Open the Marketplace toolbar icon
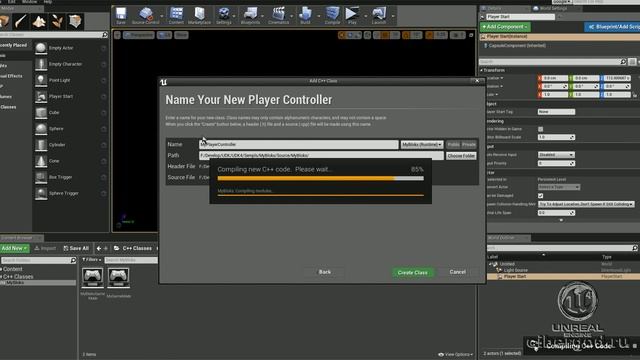 click(x=200, y=16)
